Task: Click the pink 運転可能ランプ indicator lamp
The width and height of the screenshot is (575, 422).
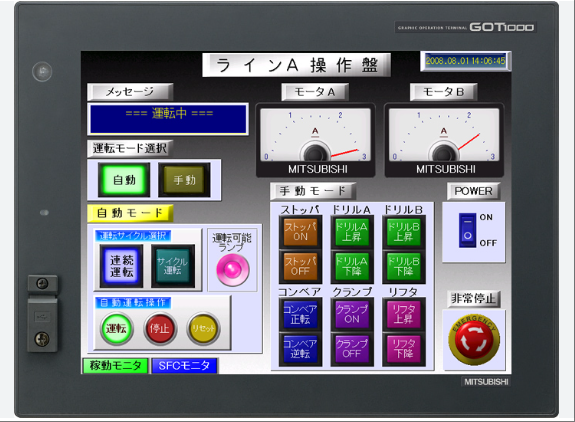Action: click(232, 270)
